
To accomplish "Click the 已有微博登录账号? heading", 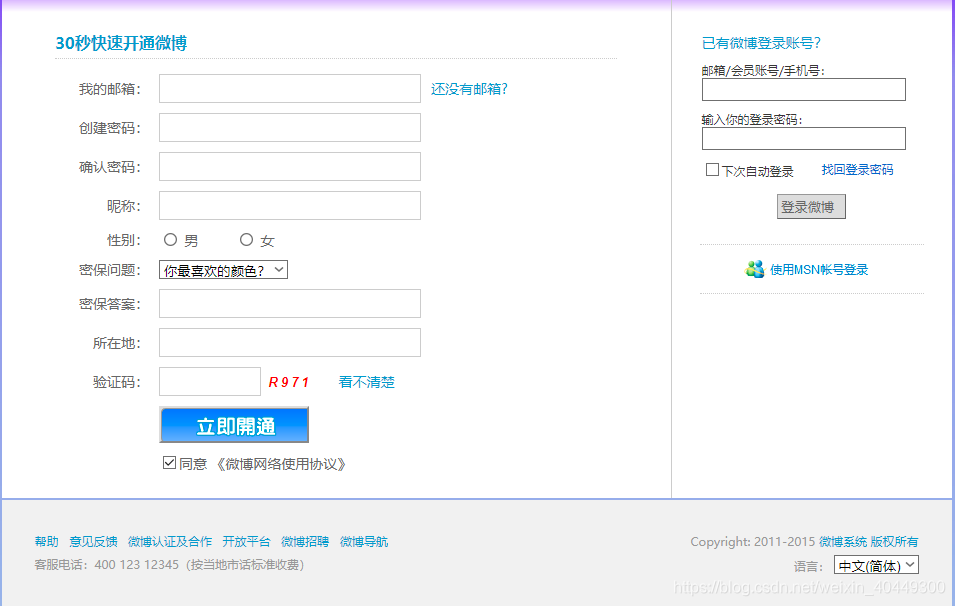I will [761, 43].
